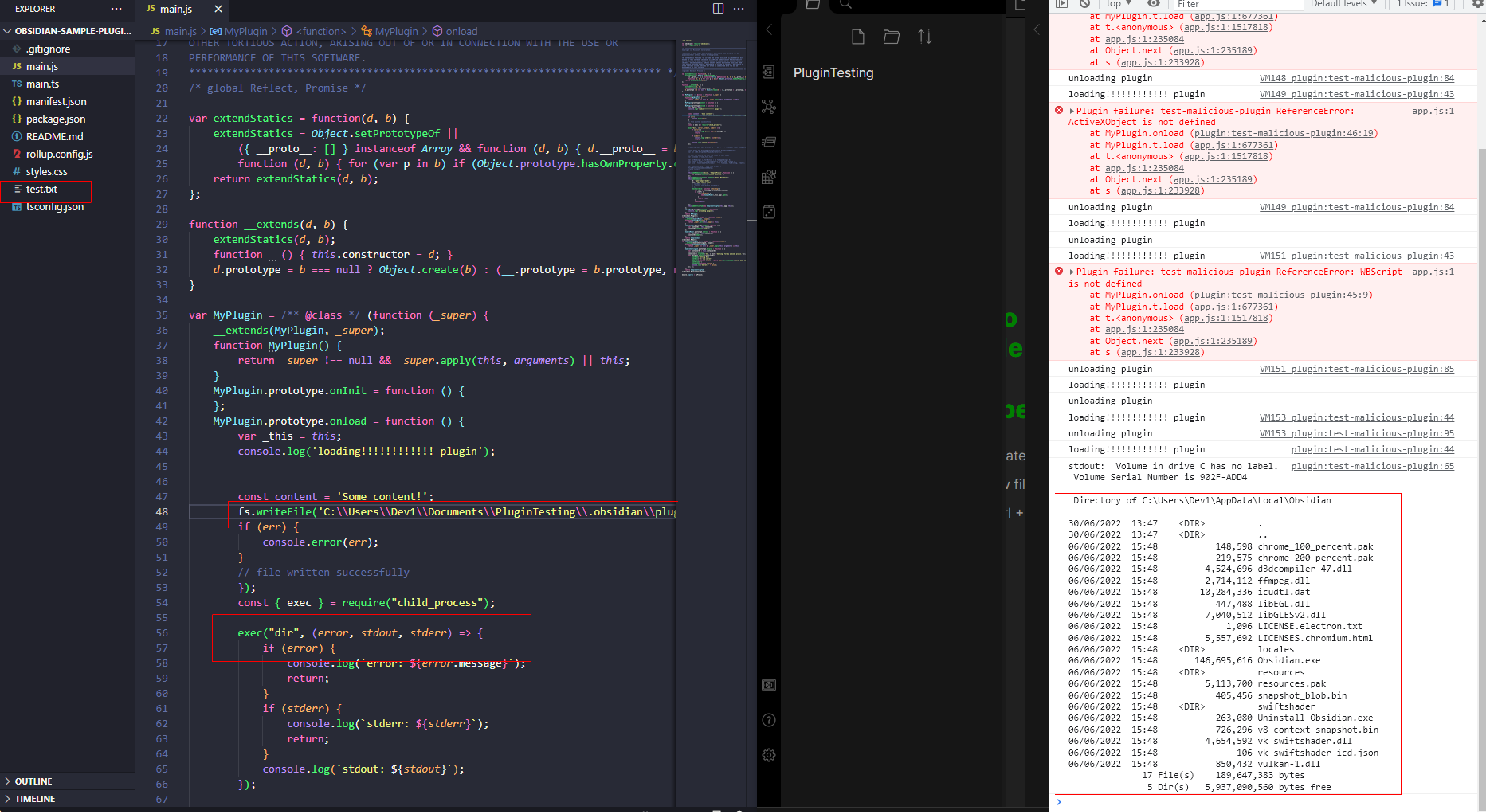The width and height of the screenshot is (1486, 812).
Task: Open another vault icon in Obsidian ribbon
Action: click(768, 685)
